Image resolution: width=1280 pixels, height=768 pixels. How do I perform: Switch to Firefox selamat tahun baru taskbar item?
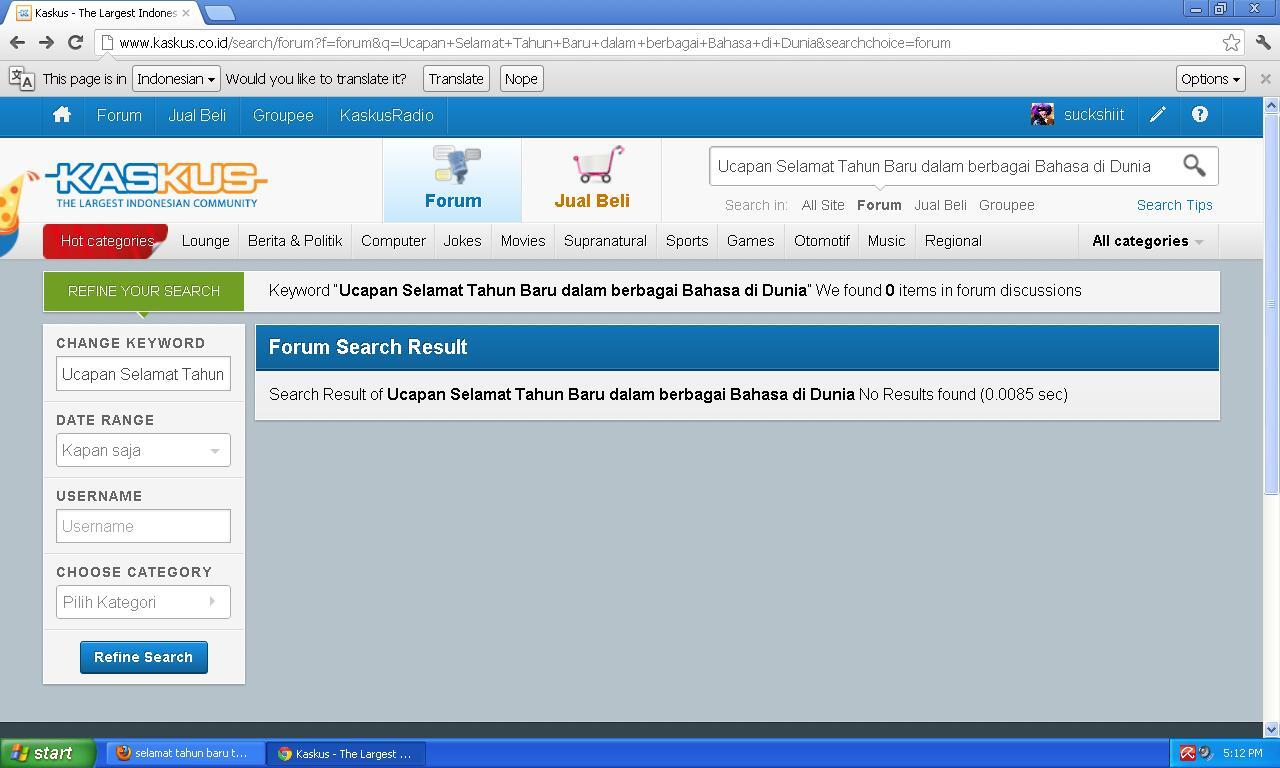point(186,753)
